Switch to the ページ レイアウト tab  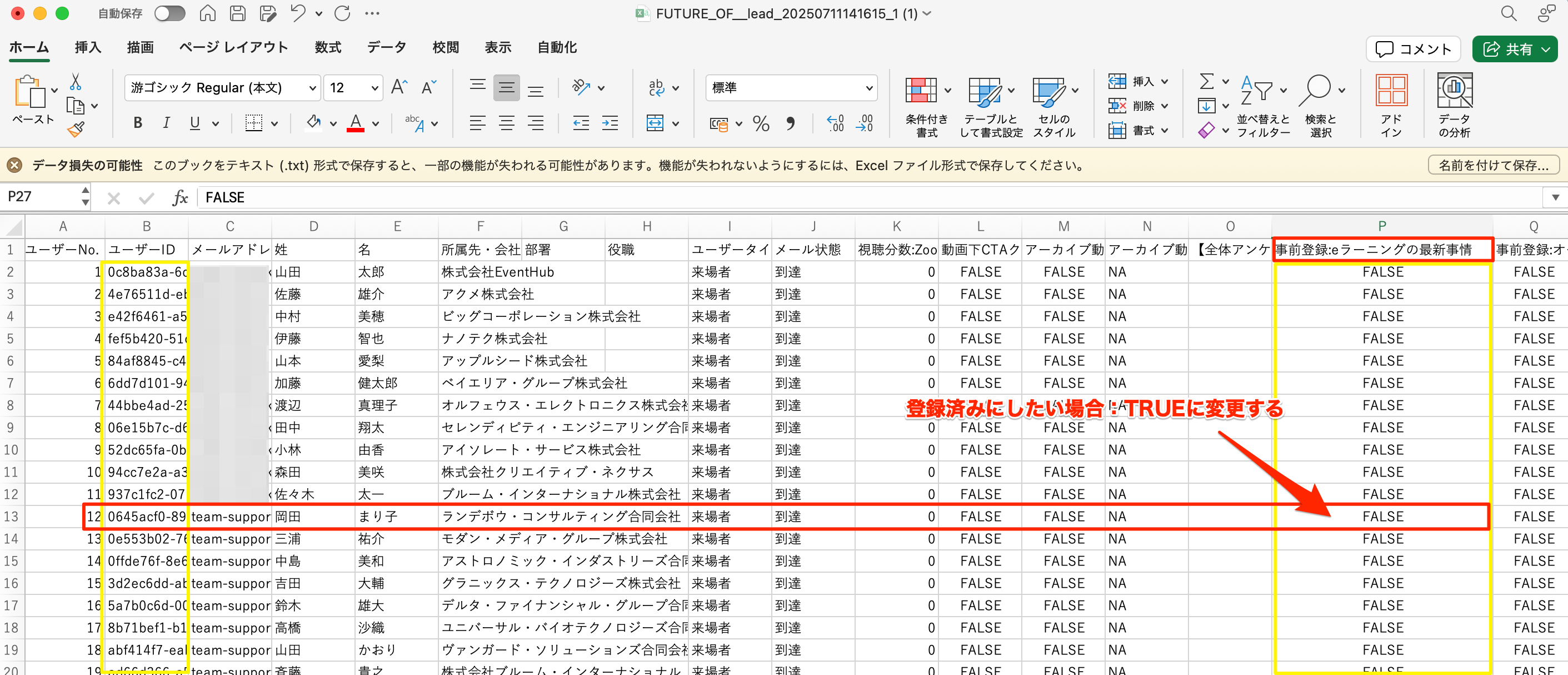(x=233, y=47)
